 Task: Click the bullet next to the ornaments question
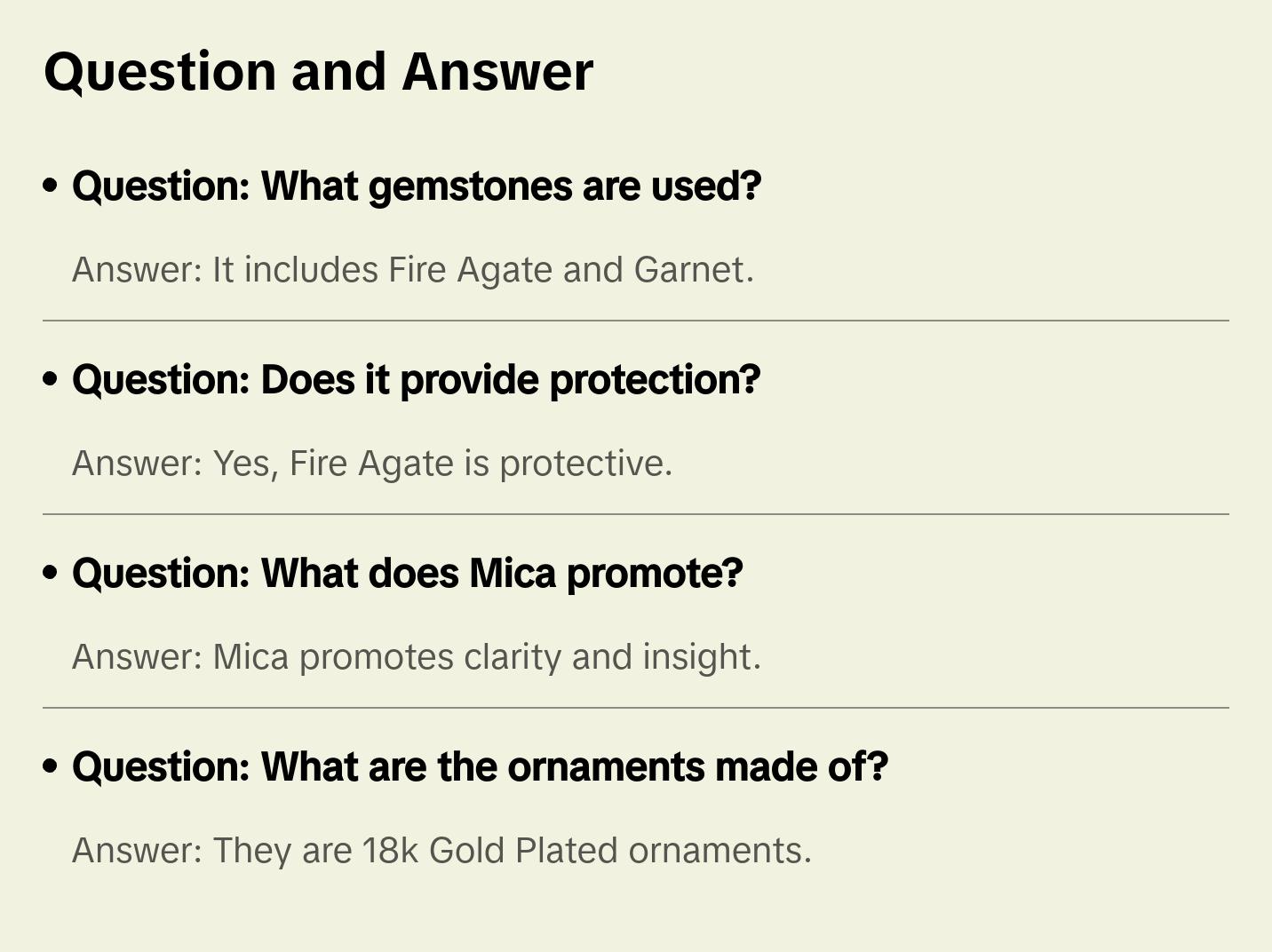[51, 766]
